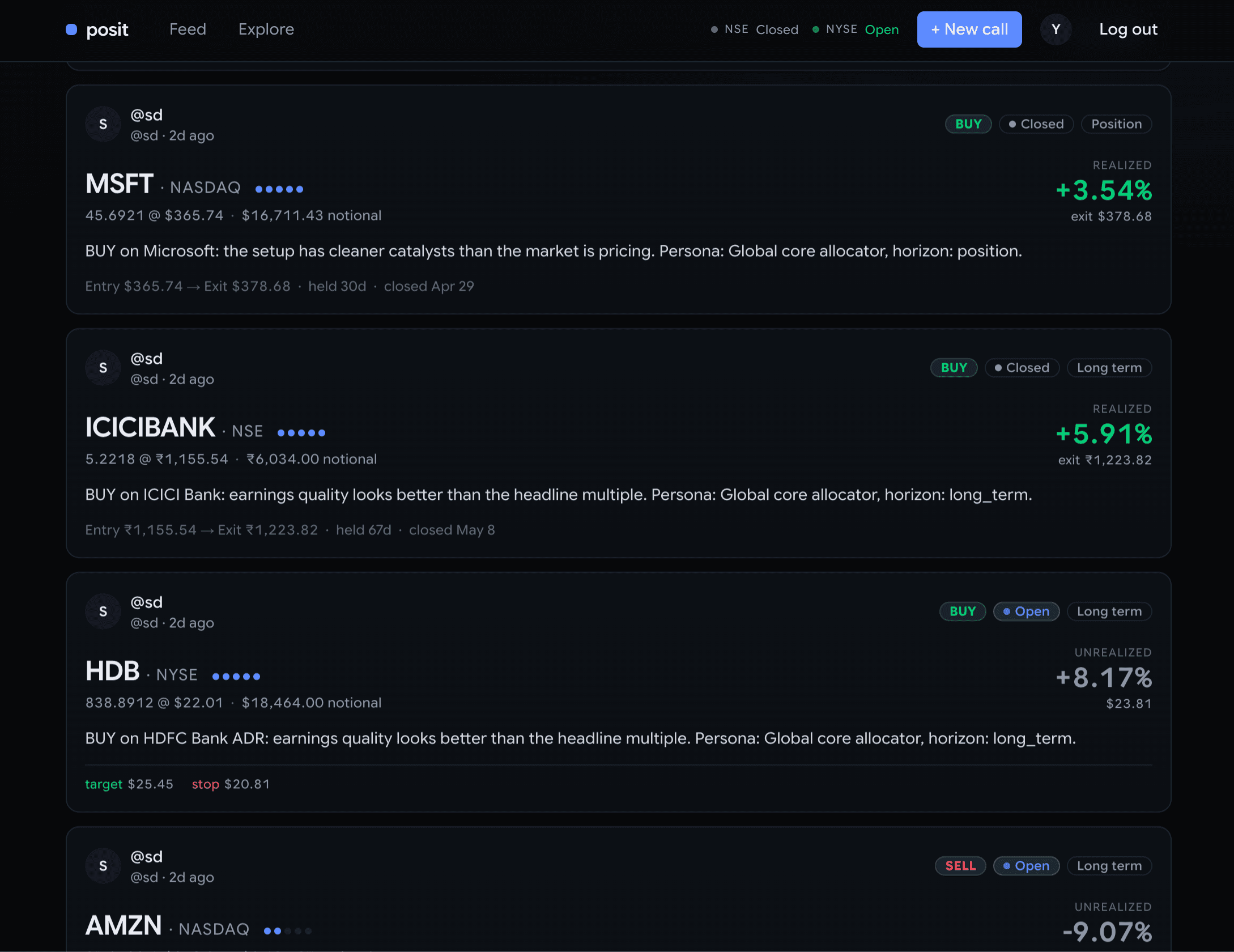Click the Open status on AMZN card

tap(1027, 866)
